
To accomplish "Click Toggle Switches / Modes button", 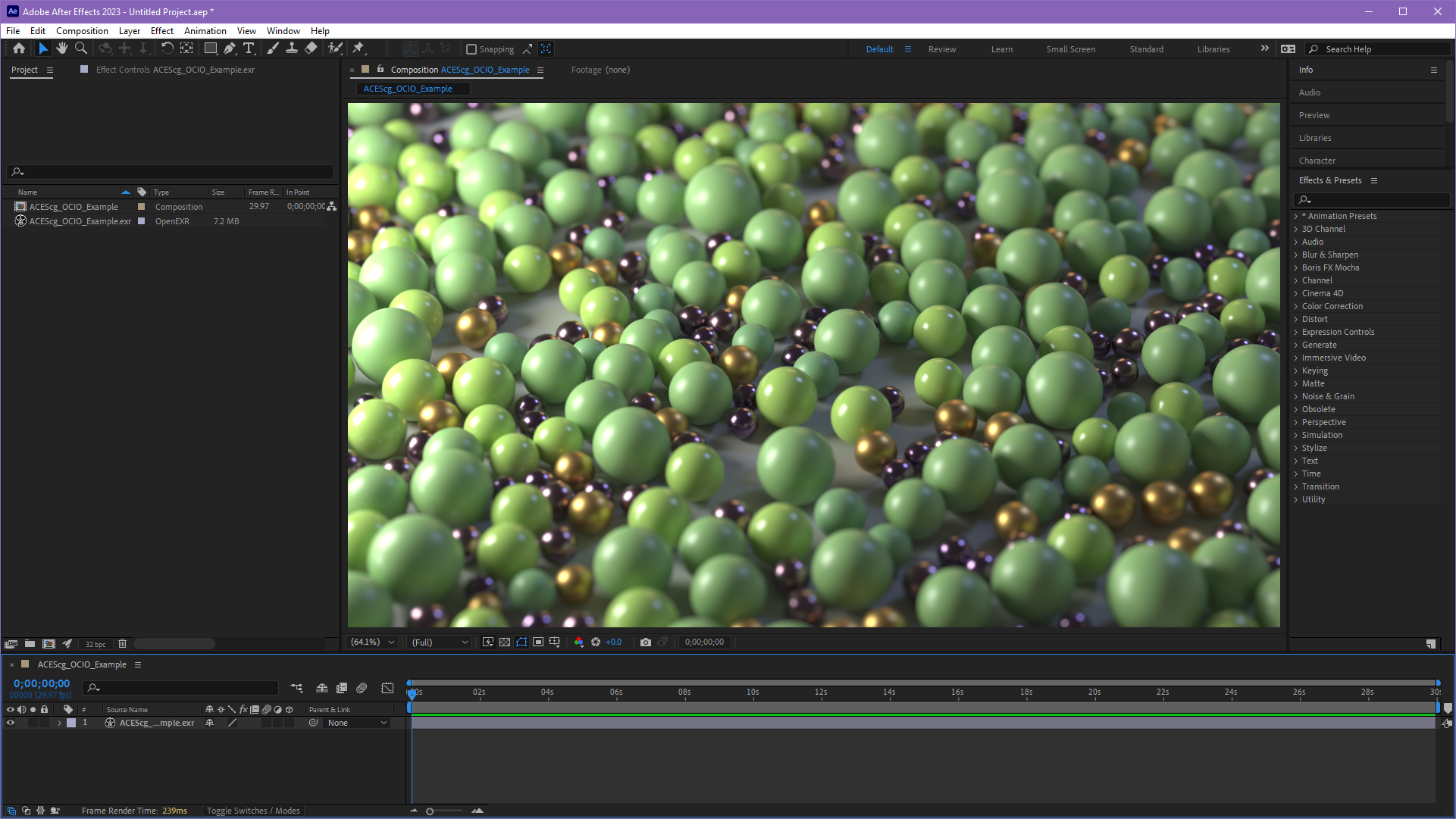I will 253,811.
